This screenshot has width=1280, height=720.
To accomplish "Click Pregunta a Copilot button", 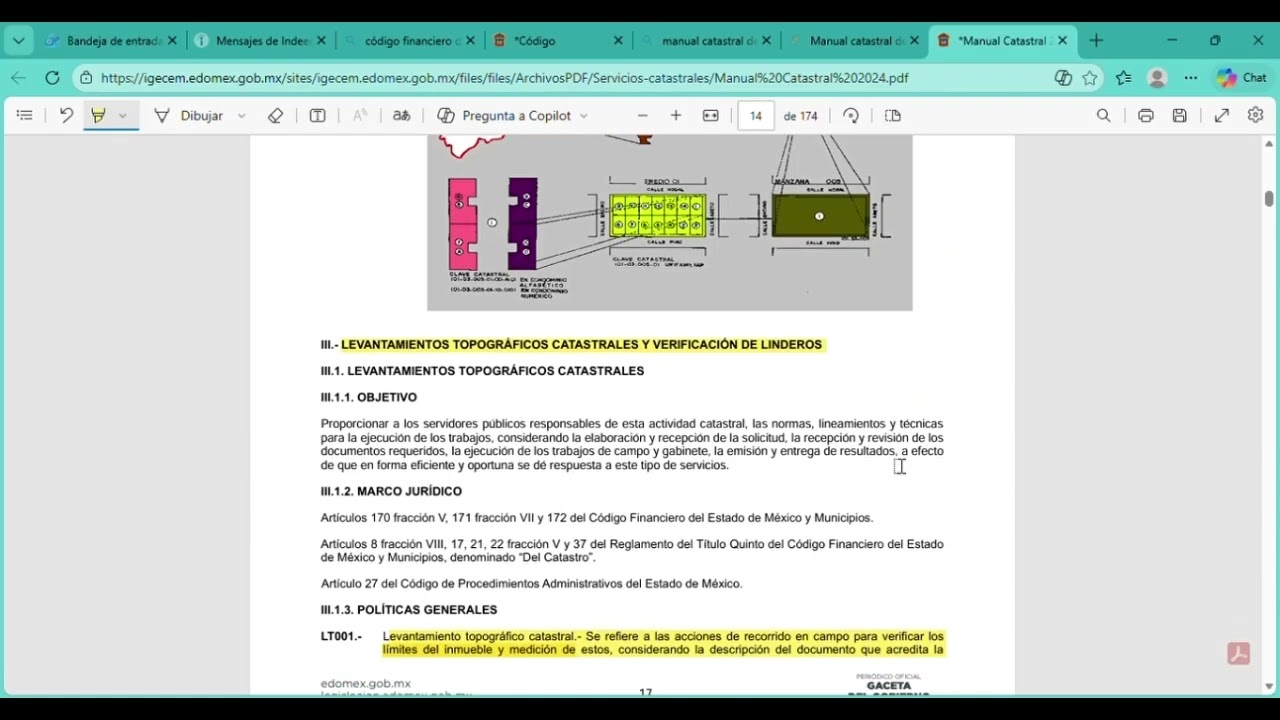I will tap(505, 116).
